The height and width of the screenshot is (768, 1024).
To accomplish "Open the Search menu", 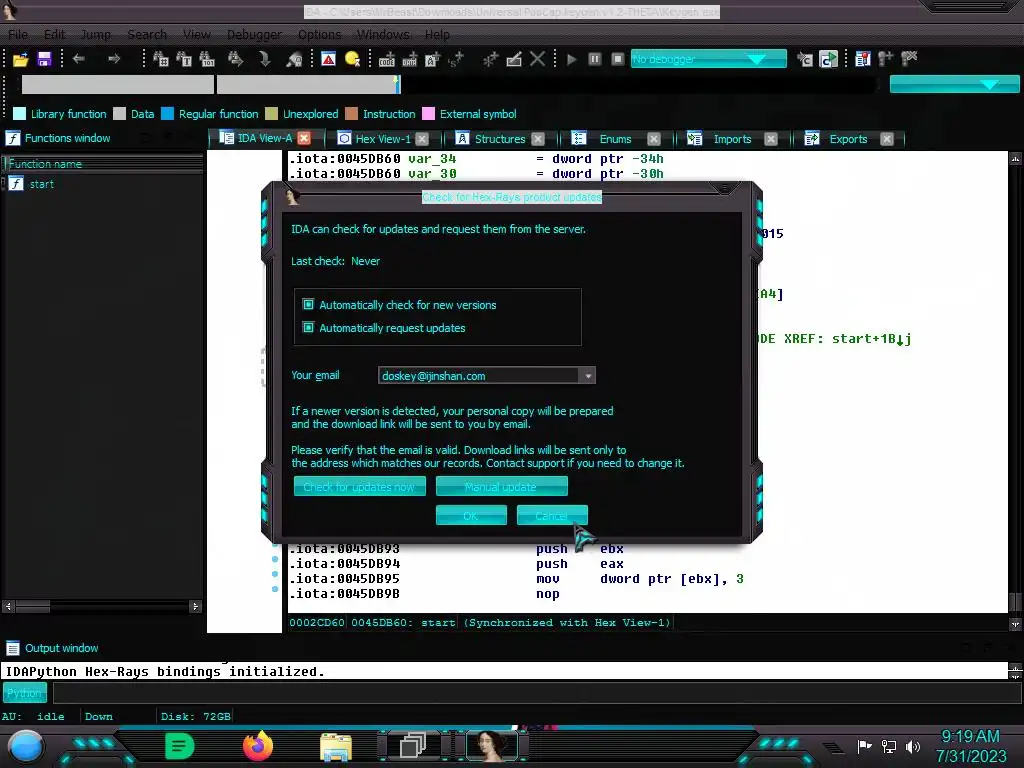I will click(147, 35).
